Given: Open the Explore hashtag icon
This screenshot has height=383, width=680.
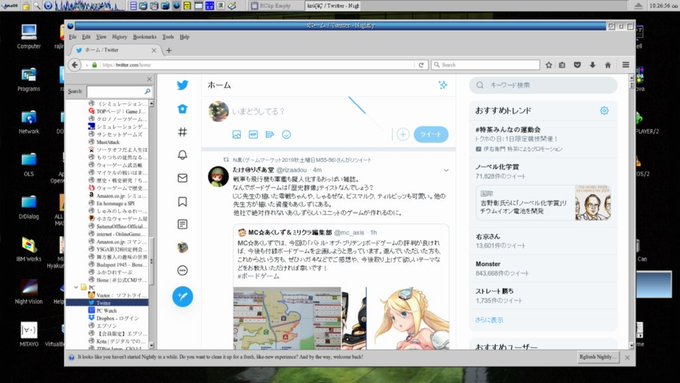Looking at the screenshot, I should tap(183, 132).
